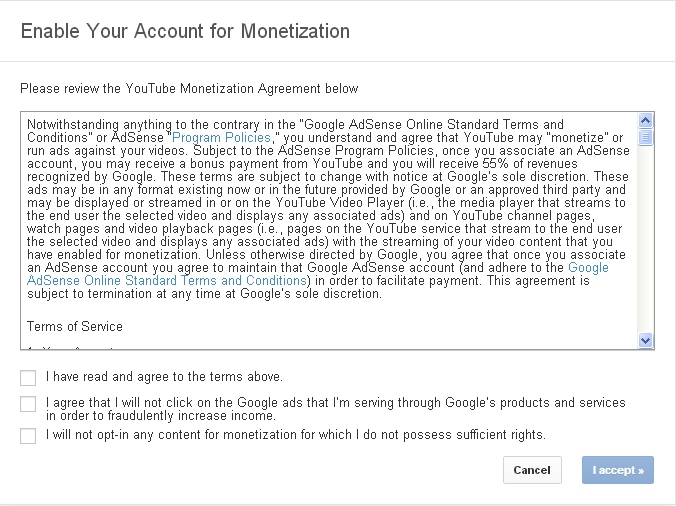This screenshot has width=676, height=506.
Task: Click the agreement paragraph mentioning 55% of revenues
Action: click(x=329, y=209)
